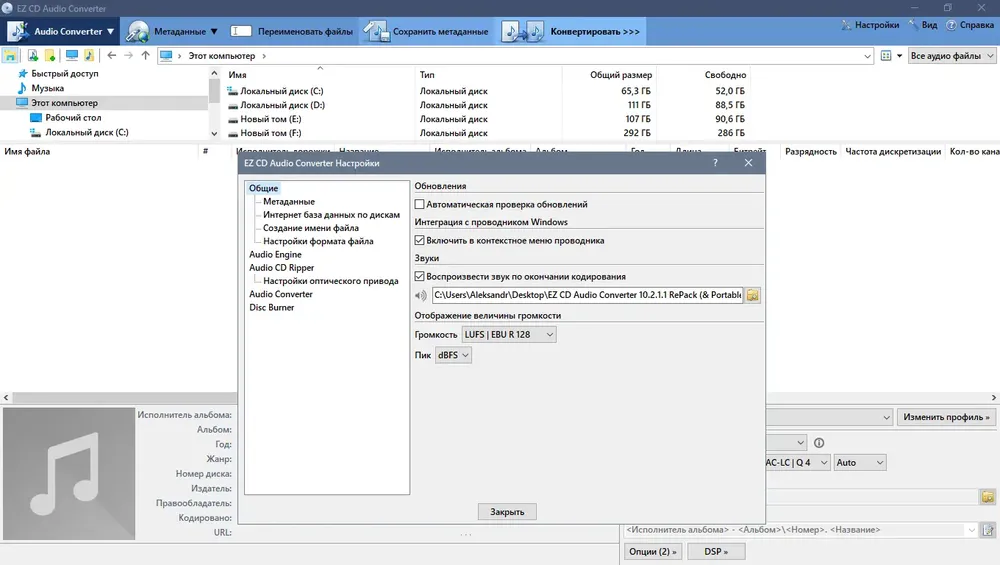Uncheck Включить в контекстное меню проводника
Image resolution: width=1000 pixels, height=565 pixels.
[419, 240]
